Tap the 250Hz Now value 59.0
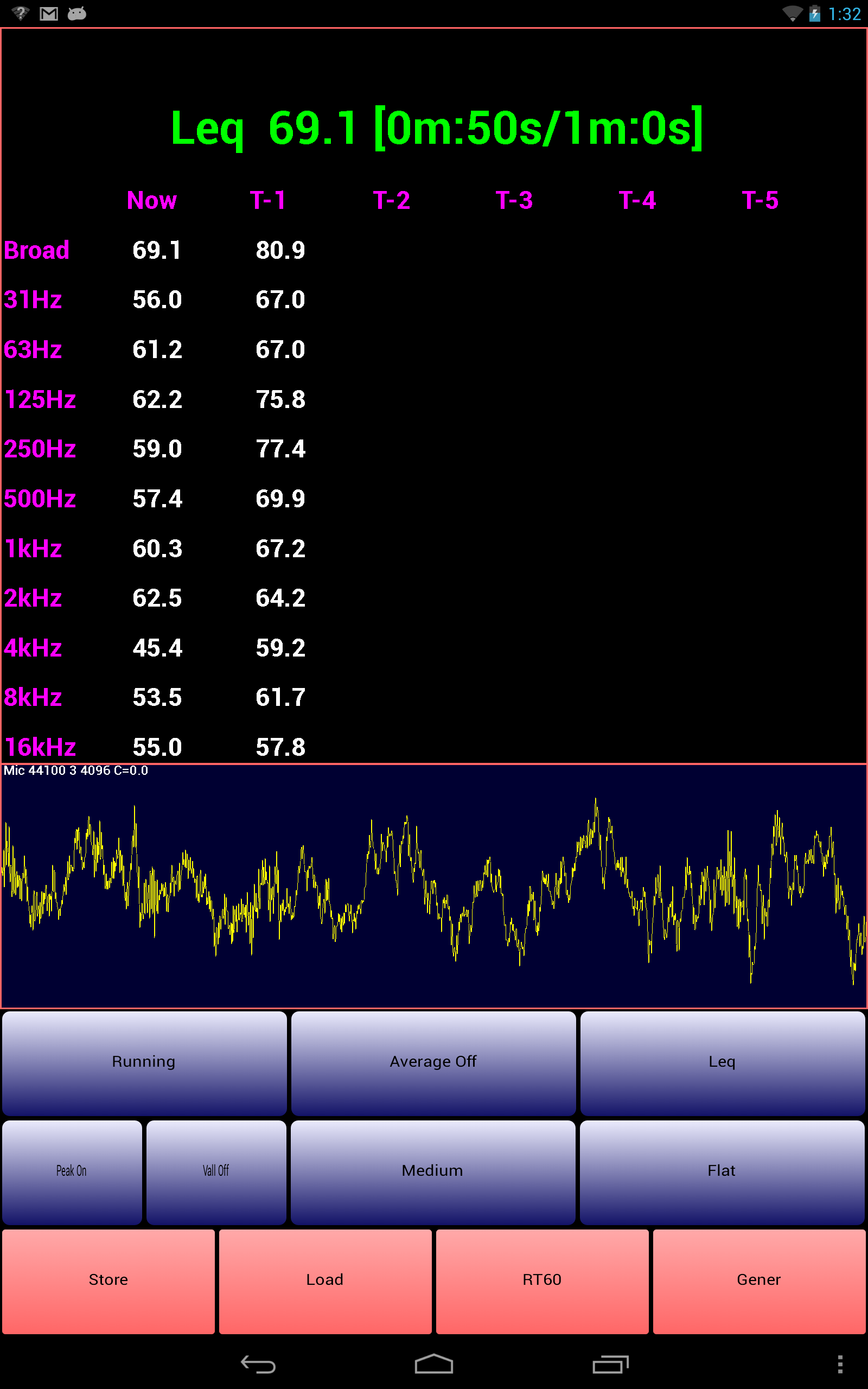 157,449
